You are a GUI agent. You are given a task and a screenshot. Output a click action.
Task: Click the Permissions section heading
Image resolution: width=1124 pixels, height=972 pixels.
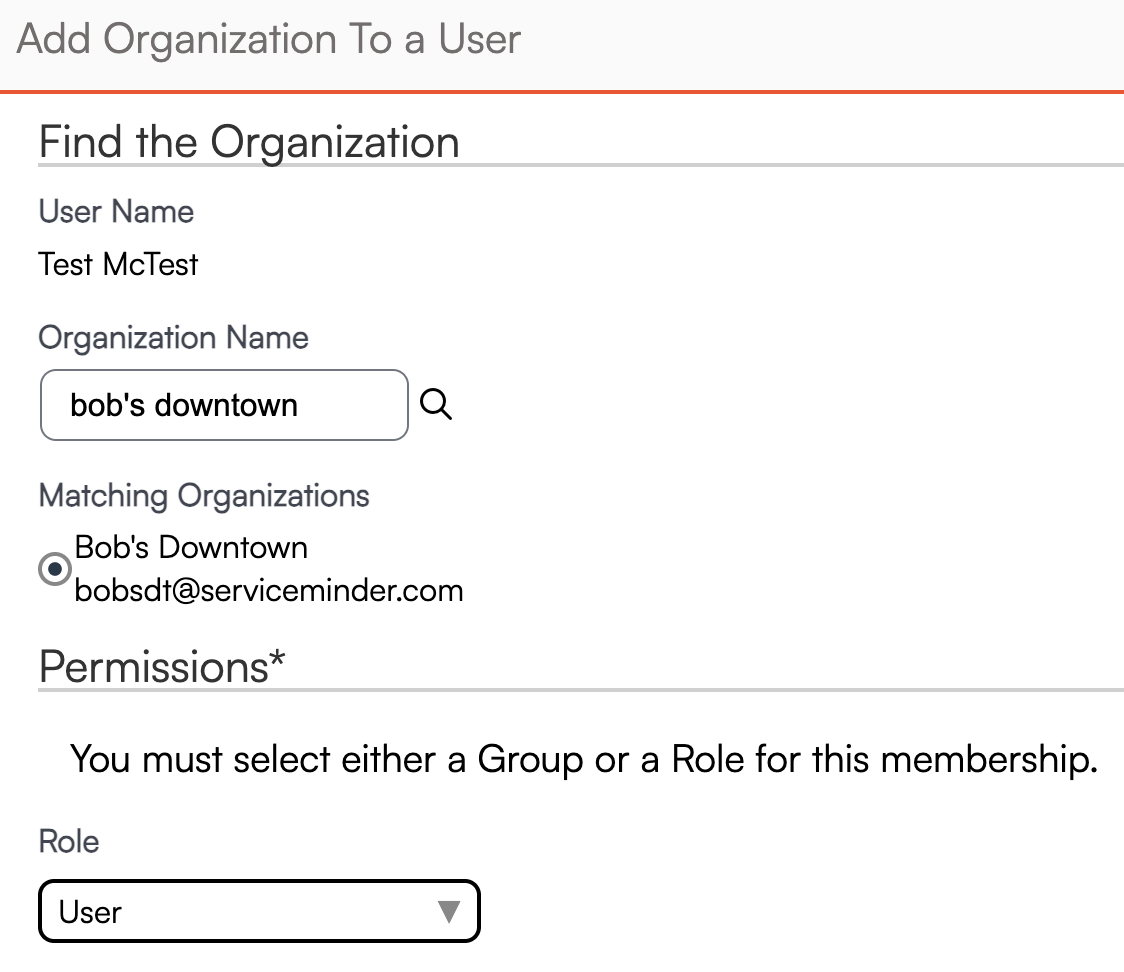click(x=153, y=666)
